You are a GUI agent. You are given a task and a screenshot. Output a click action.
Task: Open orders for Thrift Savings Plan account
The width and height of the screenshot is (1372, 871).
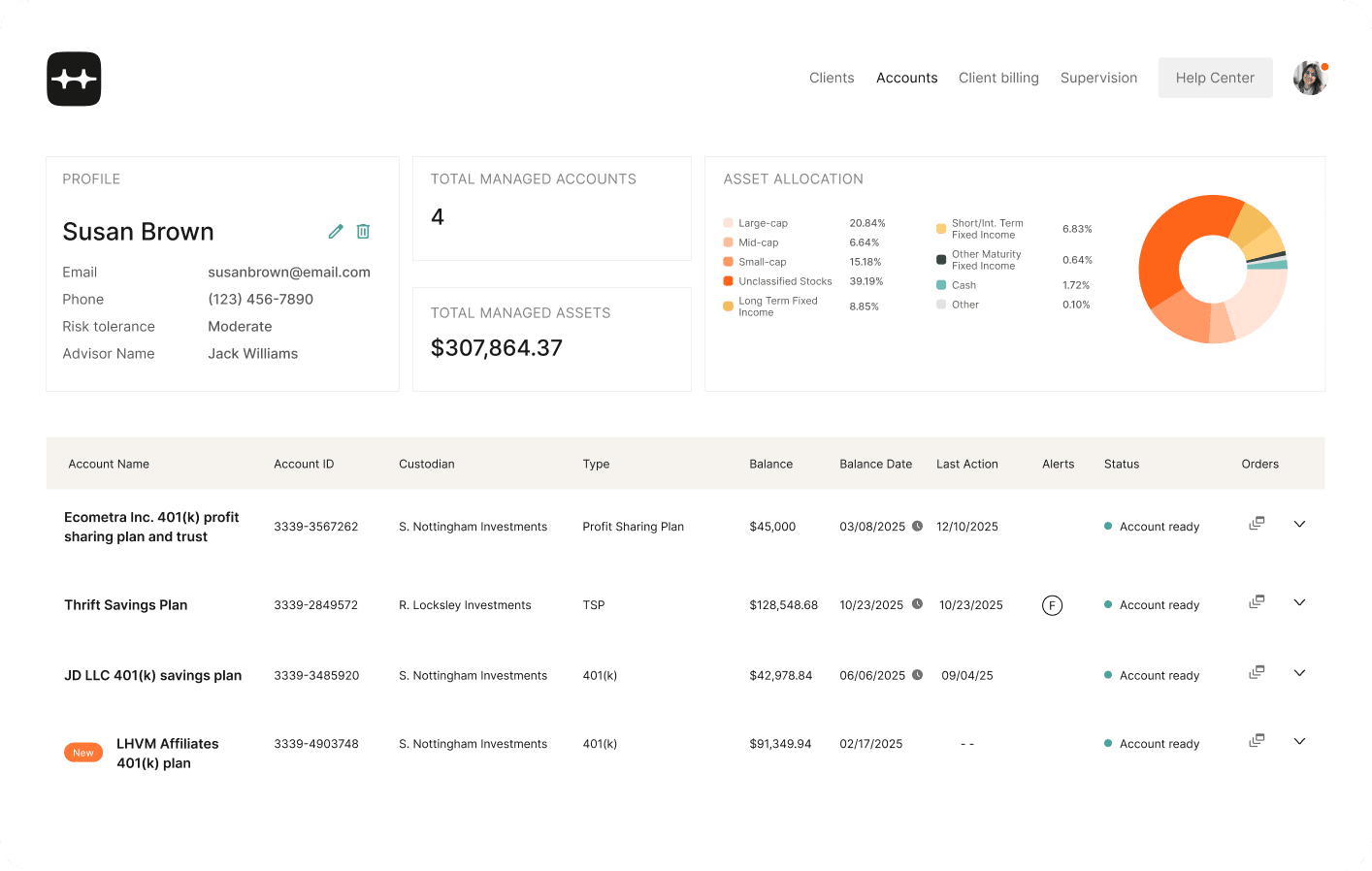click(1257, 602)
